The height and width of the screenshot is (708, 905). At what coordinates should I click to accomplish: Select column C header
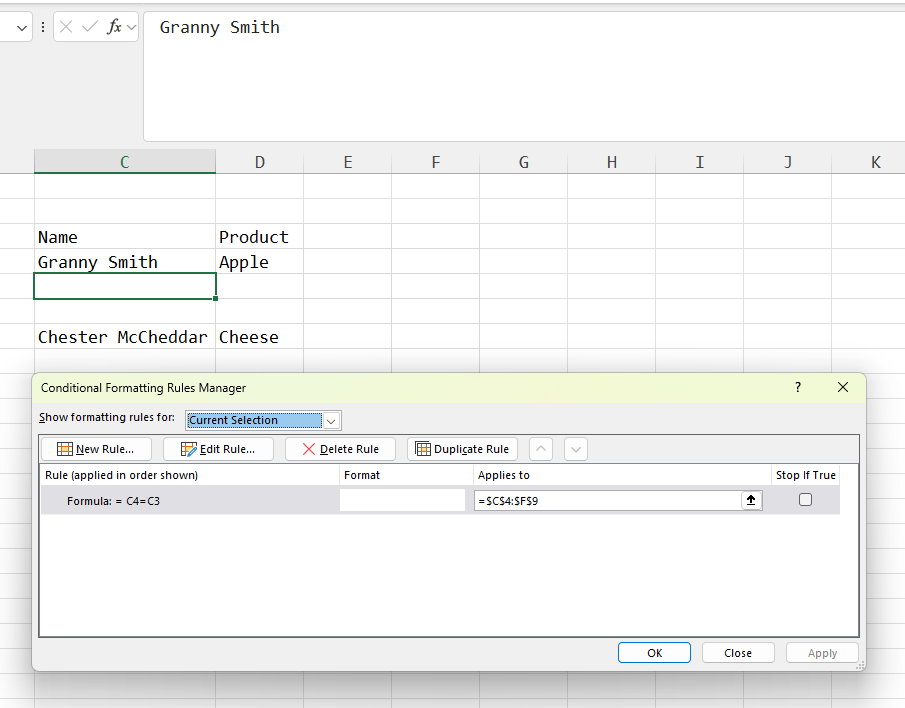pyautogui.click(x=125, y=162)
